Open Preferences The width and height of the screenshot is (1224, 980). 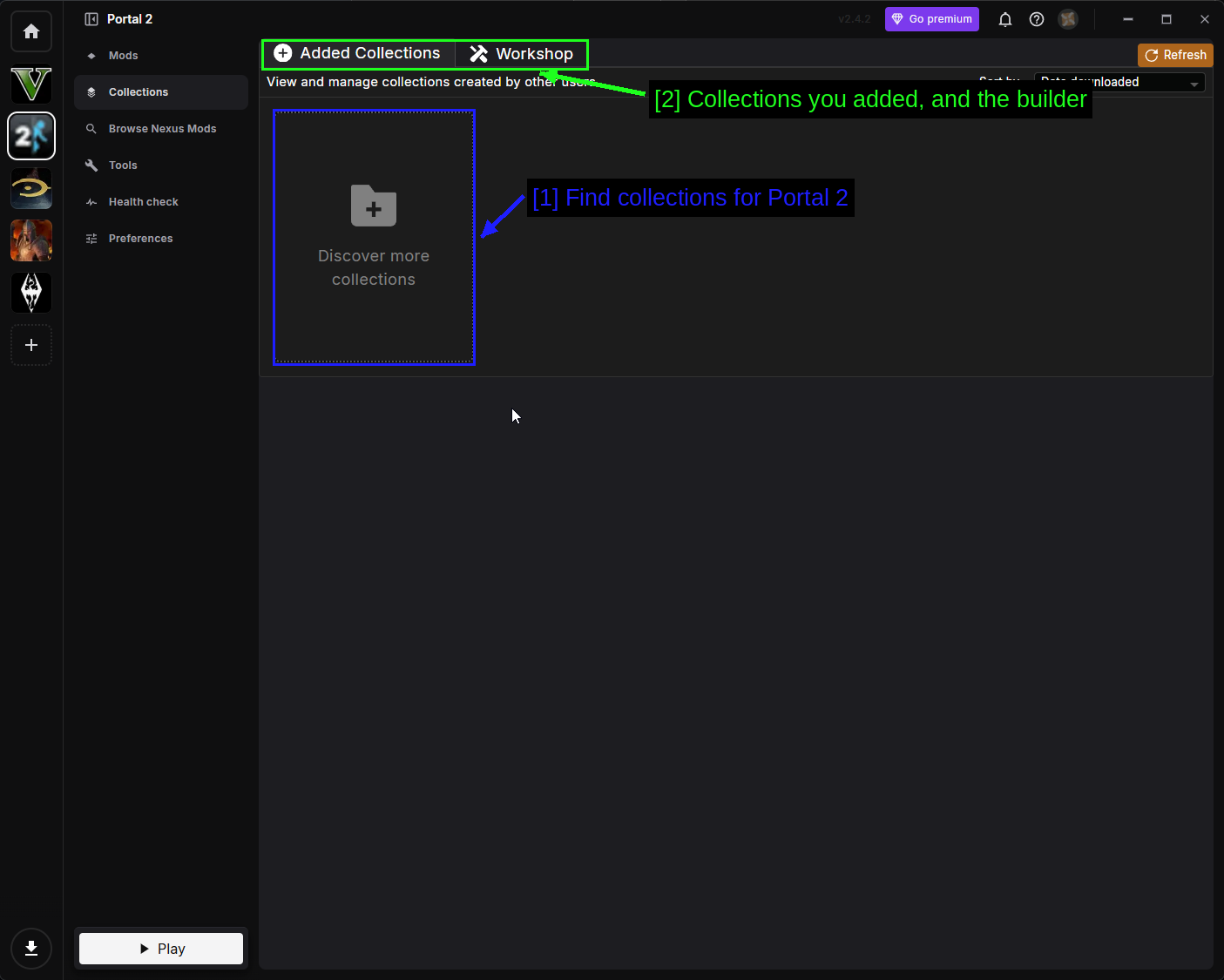pyautogui.click(x=161, y=239)
